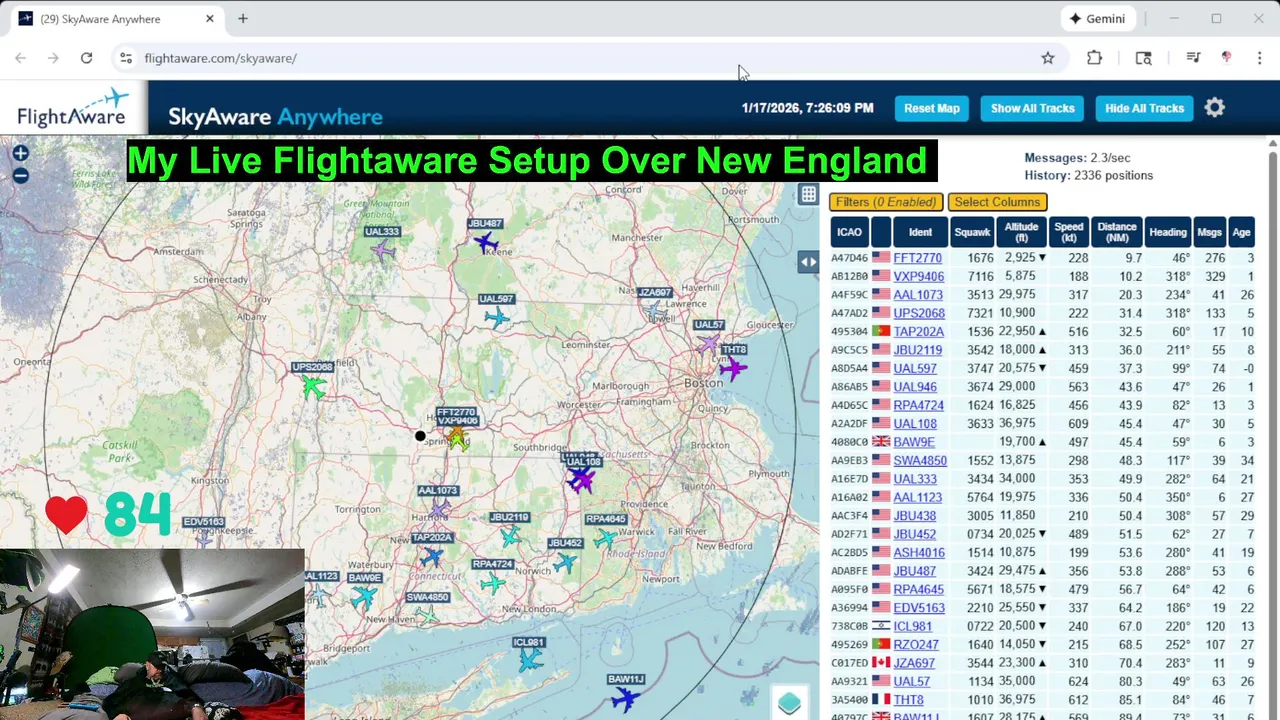The width and height of the screenshot is (1280, 720).
Task: Click the SWA4850 aircraft icon
Action: point(427,615)
